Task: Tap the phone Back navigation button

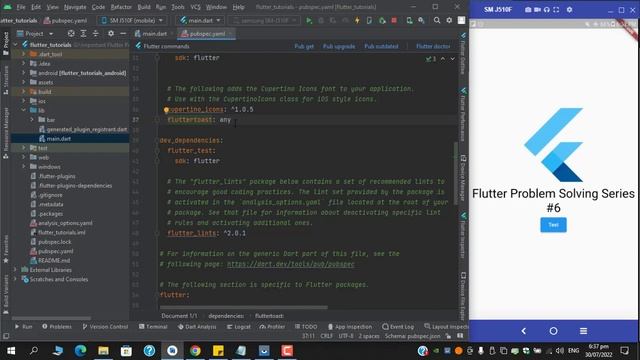Action: (x=524, y=331)
